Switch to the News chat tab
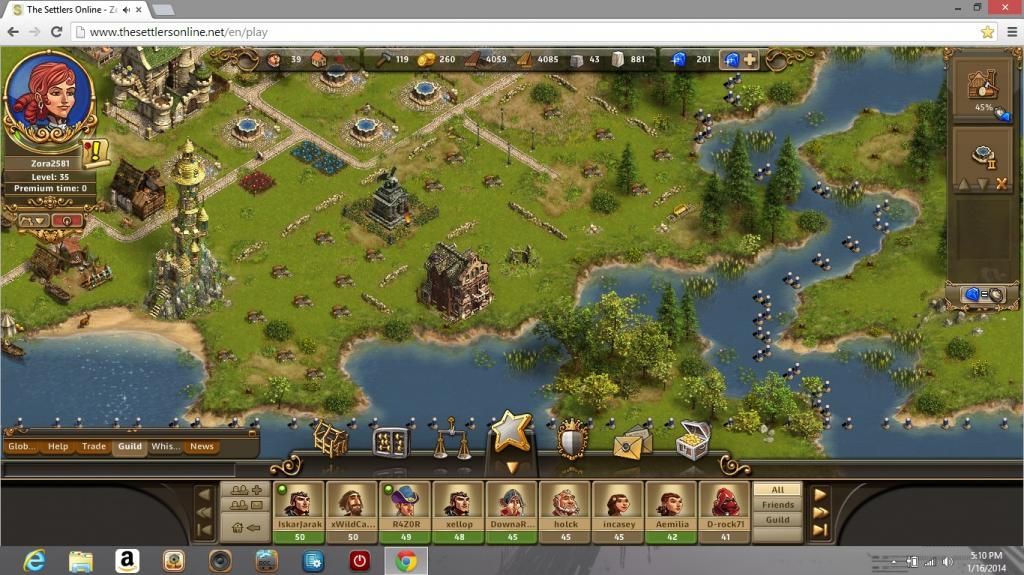The width and height of the screenshot is (1024, 575). point(202,447)
